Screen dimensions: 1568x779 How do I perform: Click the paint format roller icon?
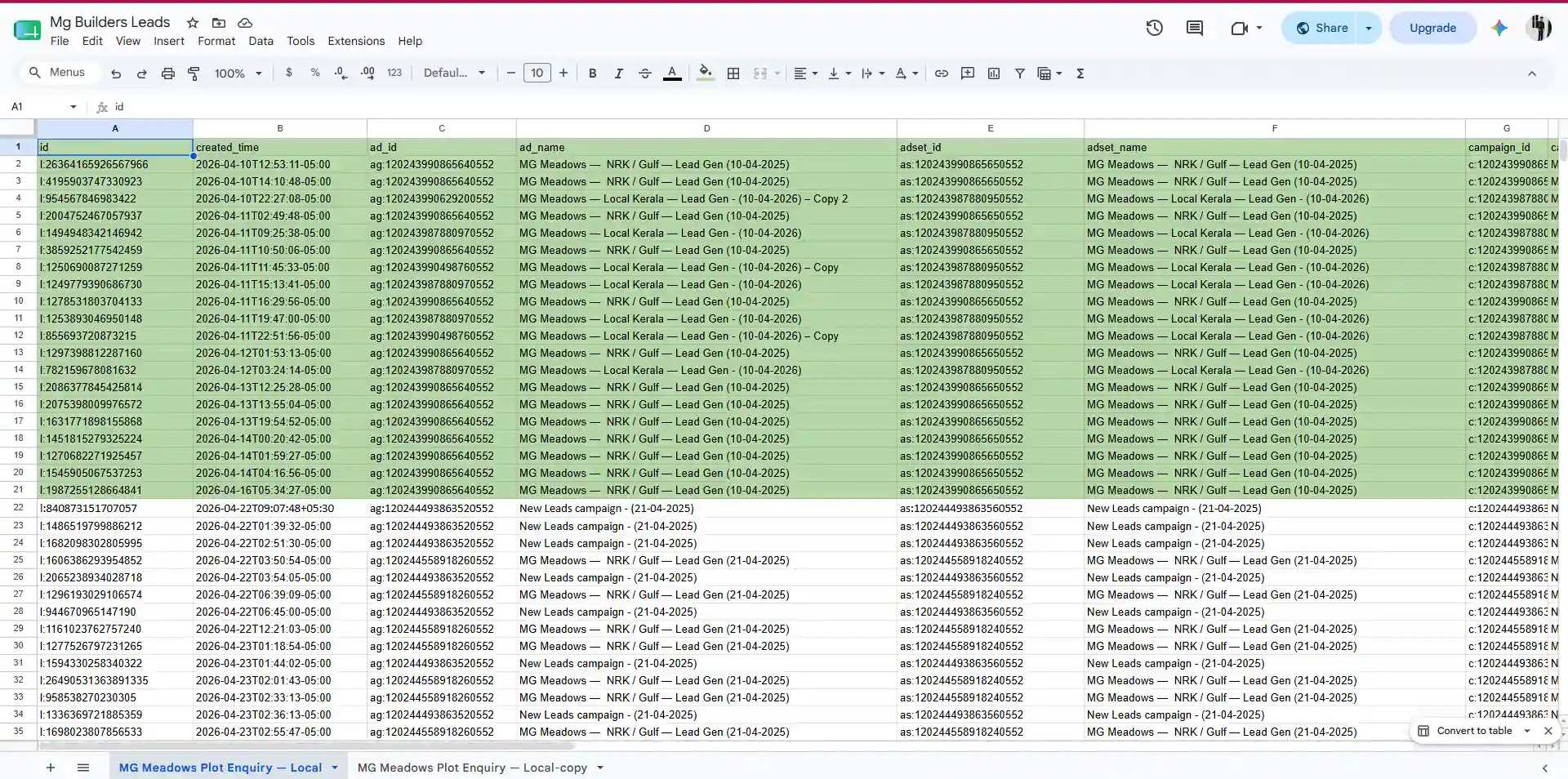(194, 73)
